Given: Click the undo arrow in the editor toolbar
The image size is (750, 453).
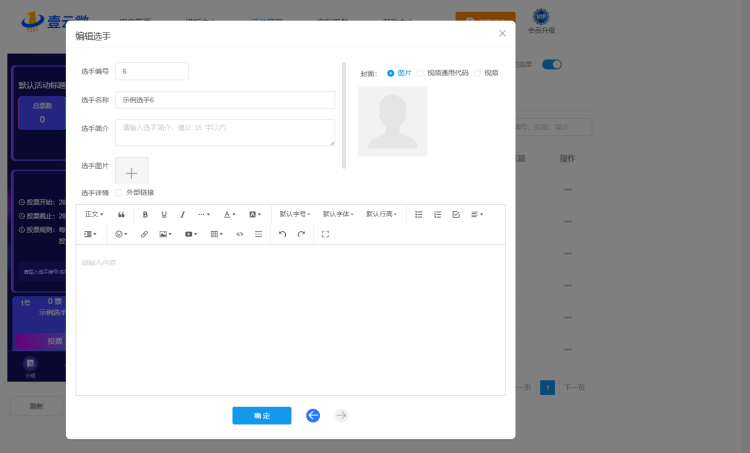Looking at the screenshot, I should point(282,234).
